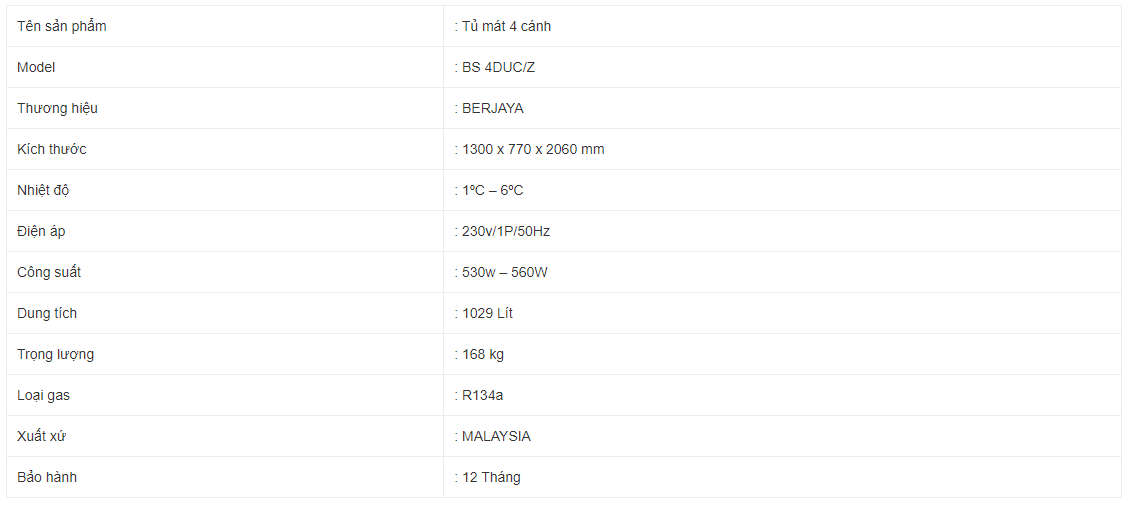Click the 'Model' row label

point(36,68)
